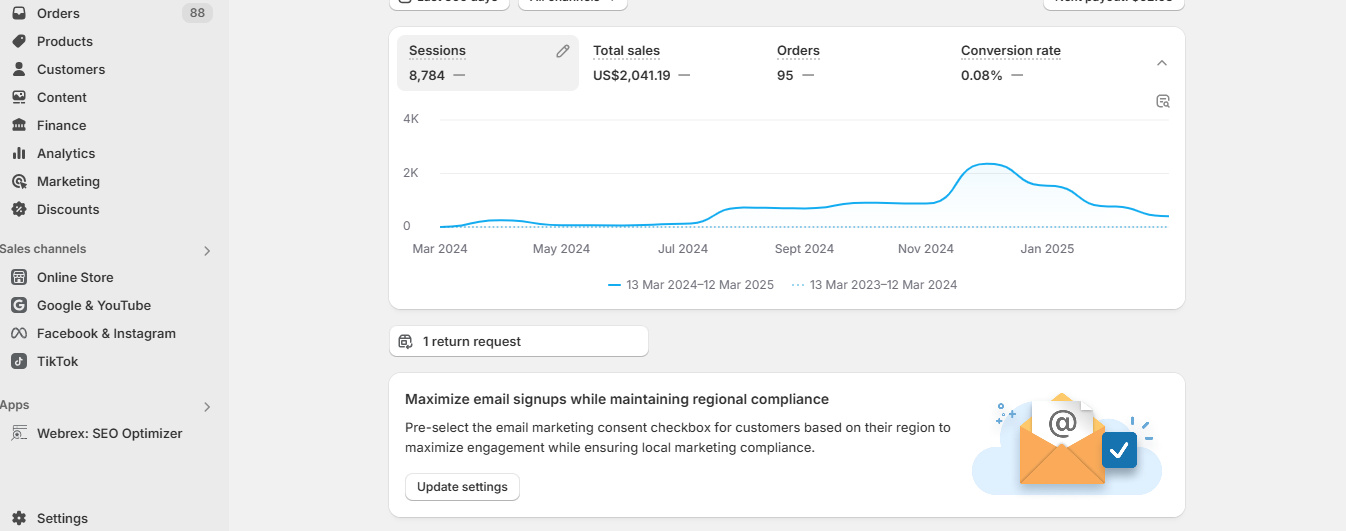The width and height of the screenshot is (1346, 531).
Task: Click the TikTok channel icon
Action: tap(18, 361)
